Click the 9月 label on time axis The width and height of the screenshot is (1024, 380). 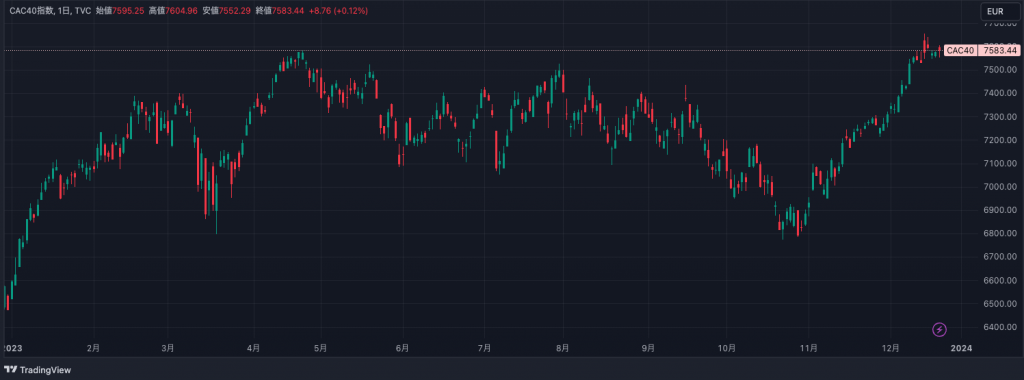pyautogui.click(x=648, y=349)
